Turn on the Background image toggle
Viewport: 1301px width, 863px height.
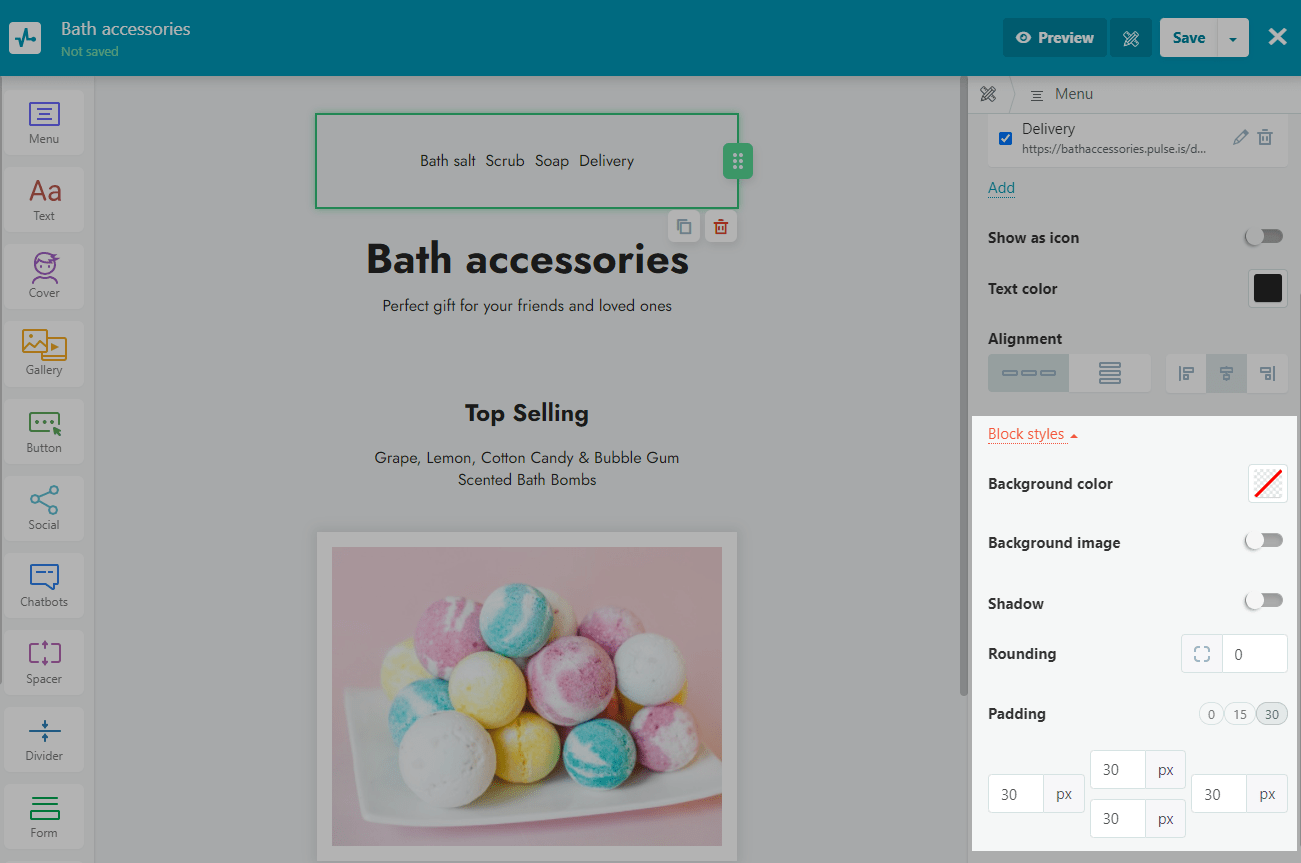pyautogui.click(x=1263, y=541)
